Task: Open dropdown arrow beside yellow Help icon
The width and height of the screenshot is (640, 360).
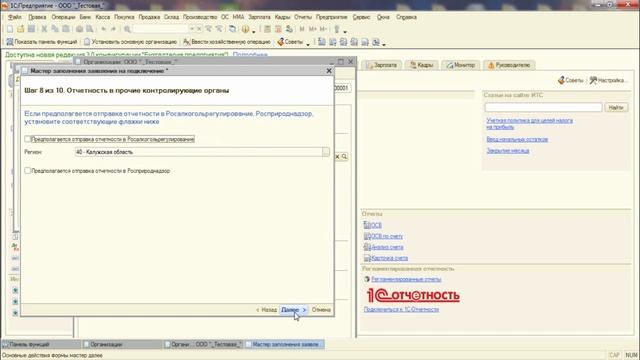Action: pos(253,30)
